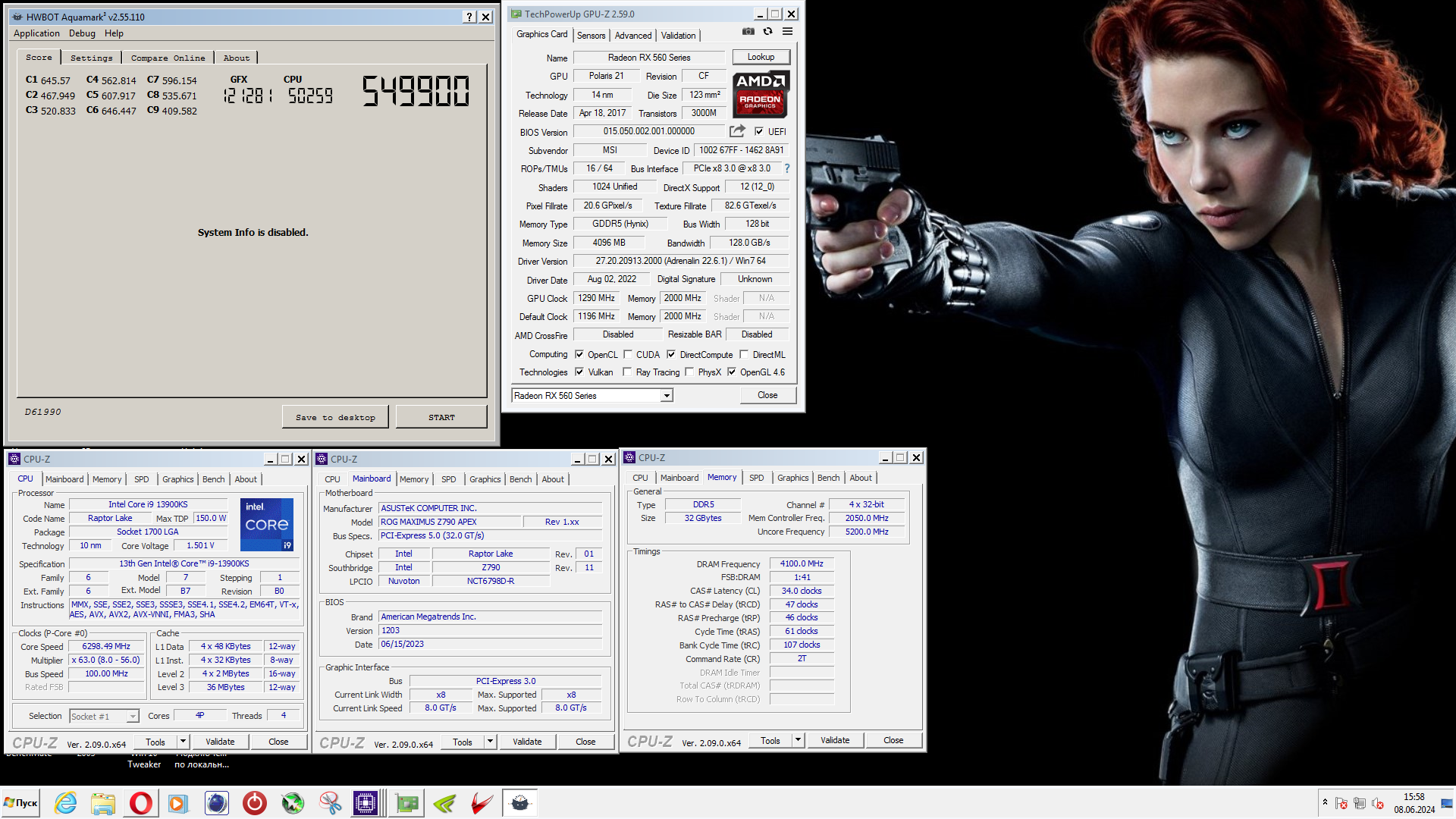Open Internet Explorer from the taskbar

(66, 803)
